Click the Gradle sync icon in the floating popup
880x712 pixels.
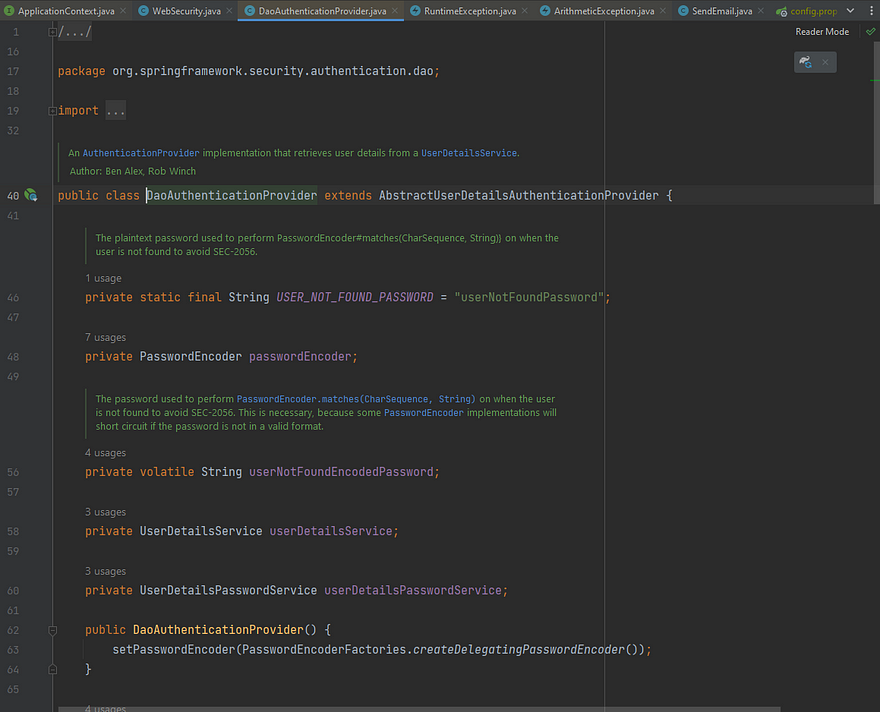[x=805, y=61]
